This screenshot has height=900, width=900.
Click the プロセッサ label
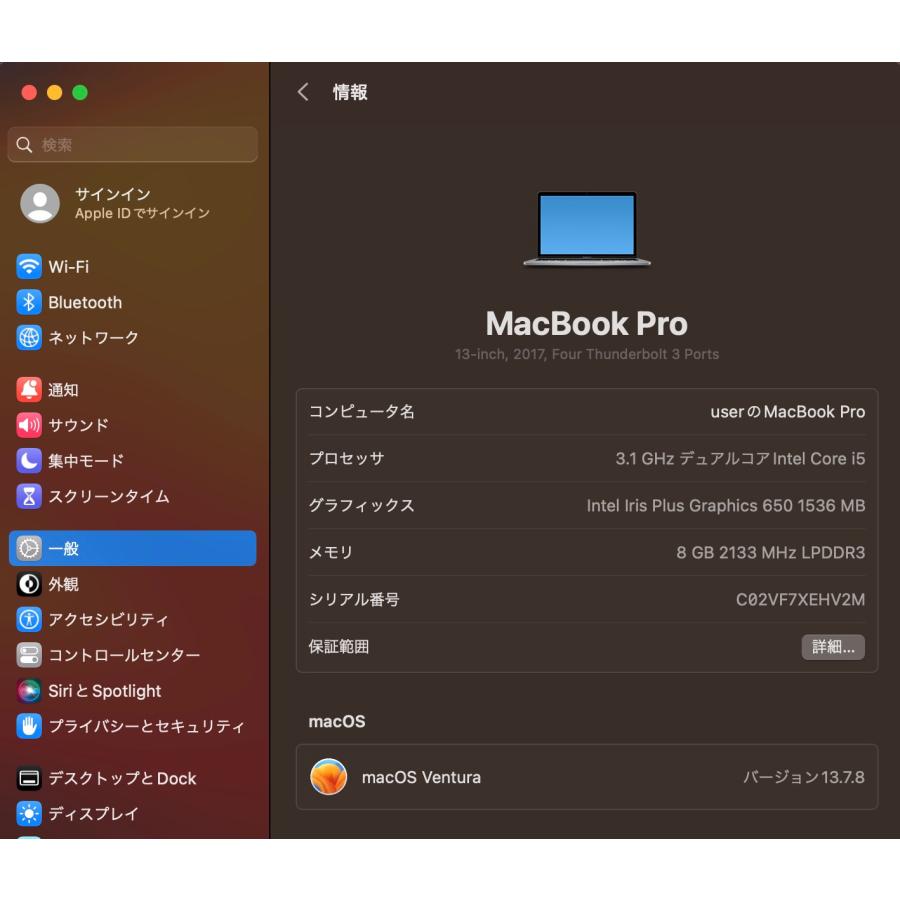[347, 459]
